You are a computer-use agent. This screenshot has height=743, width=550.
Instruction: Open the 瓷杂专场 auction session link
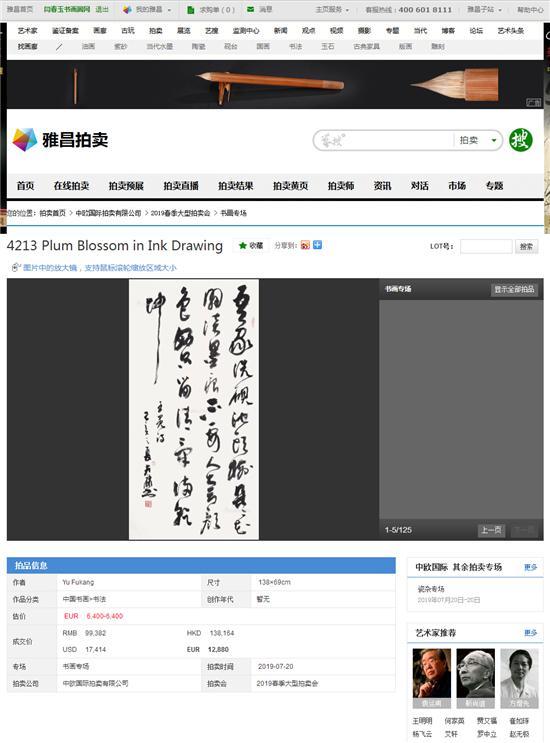tap(431, 589)
